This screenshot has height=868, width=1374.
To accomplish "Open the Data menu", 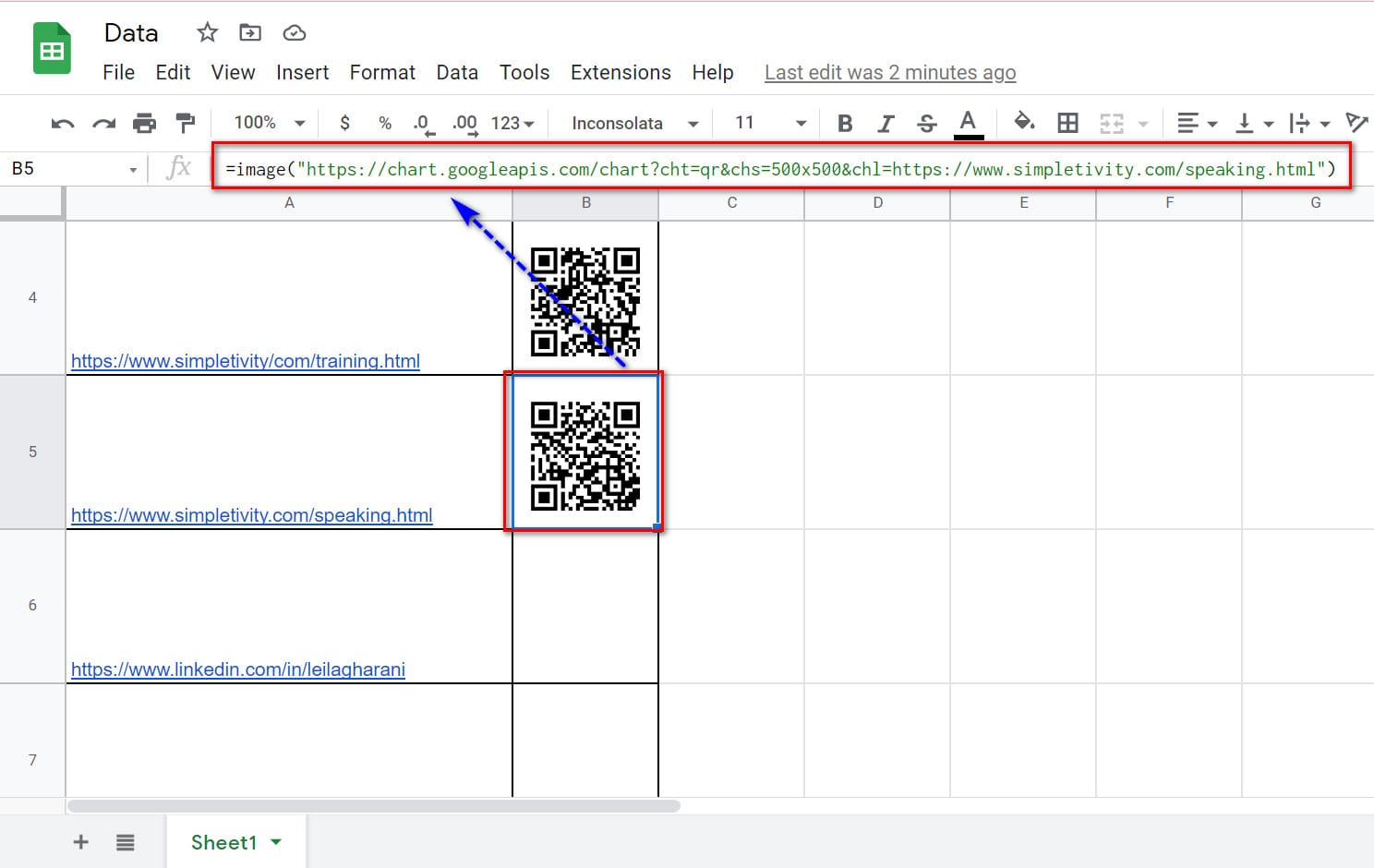I will (x=457, y=72).
